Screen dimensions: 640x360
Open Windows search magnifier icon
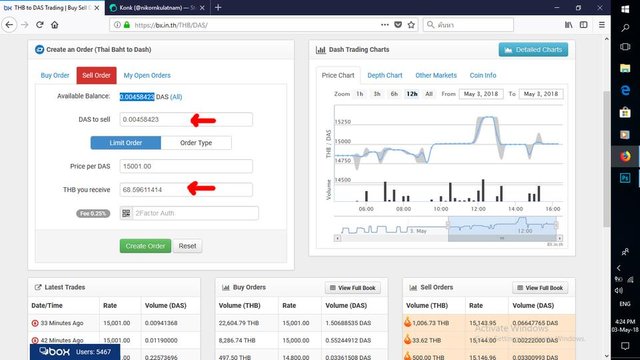coord(625,28)
